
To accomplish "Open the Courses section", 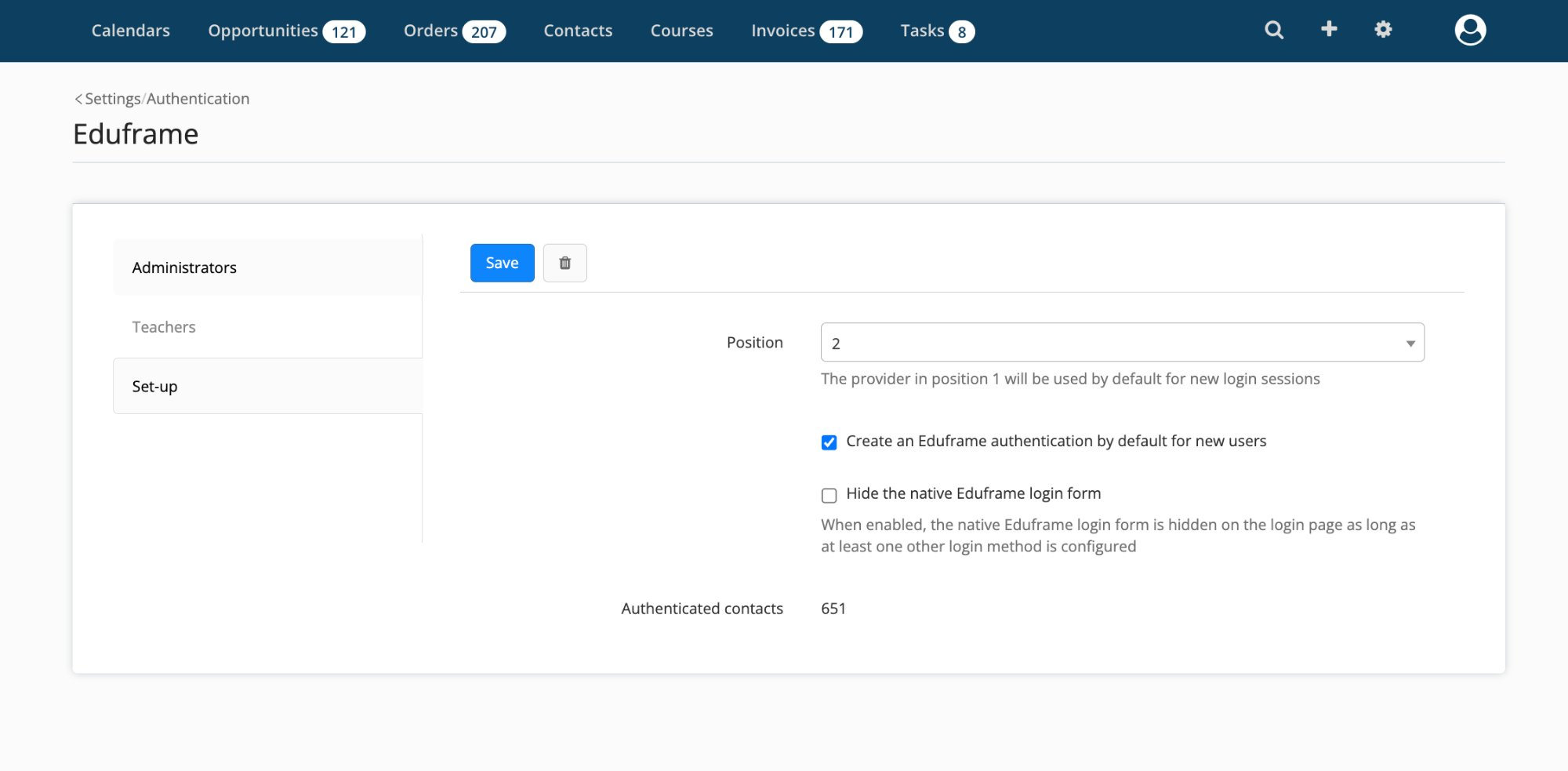I will (681, 31).
